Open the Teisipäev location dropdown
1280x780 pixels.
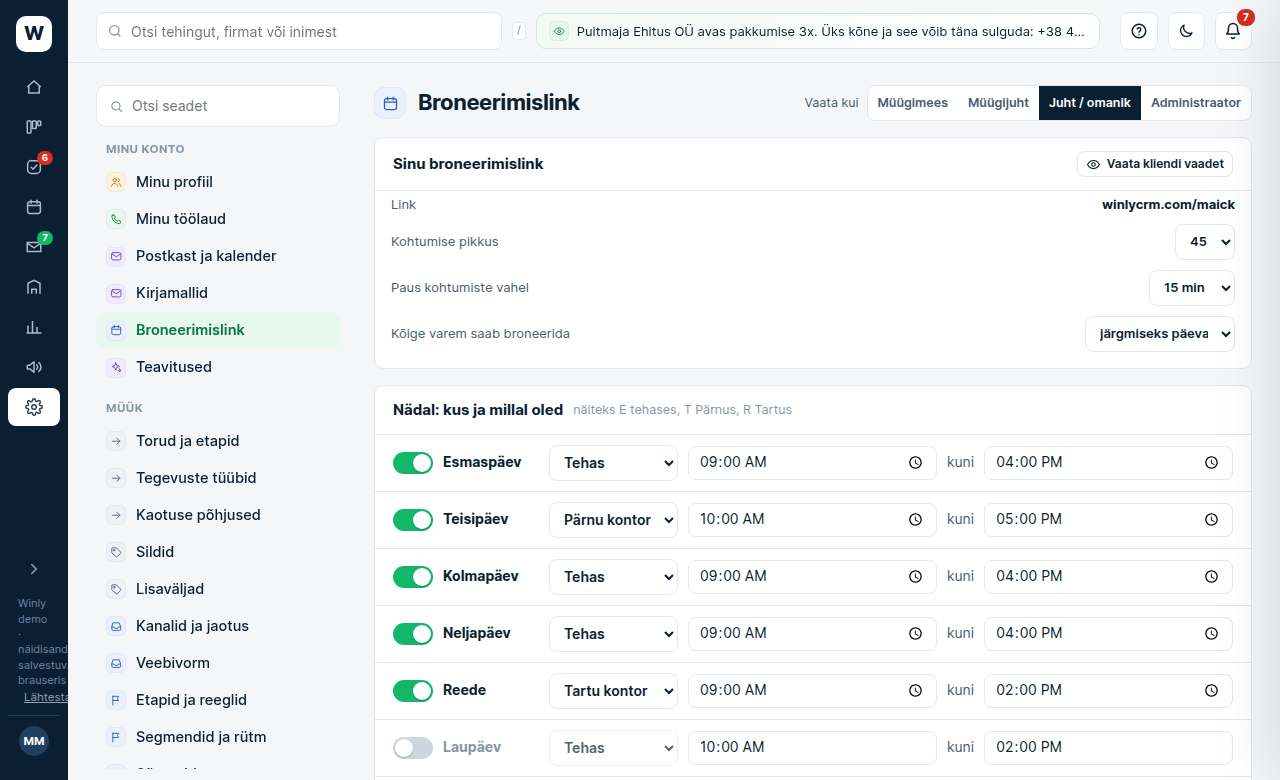[x=613, y=520]
